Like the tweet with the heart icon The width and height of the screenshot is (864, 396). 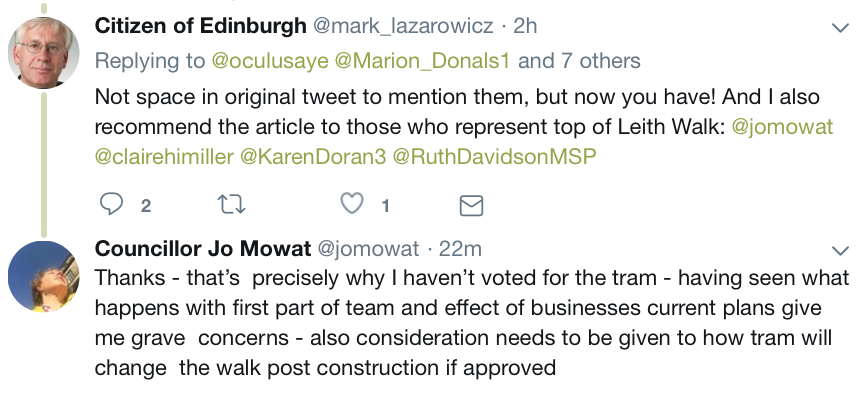click(352, 204)
